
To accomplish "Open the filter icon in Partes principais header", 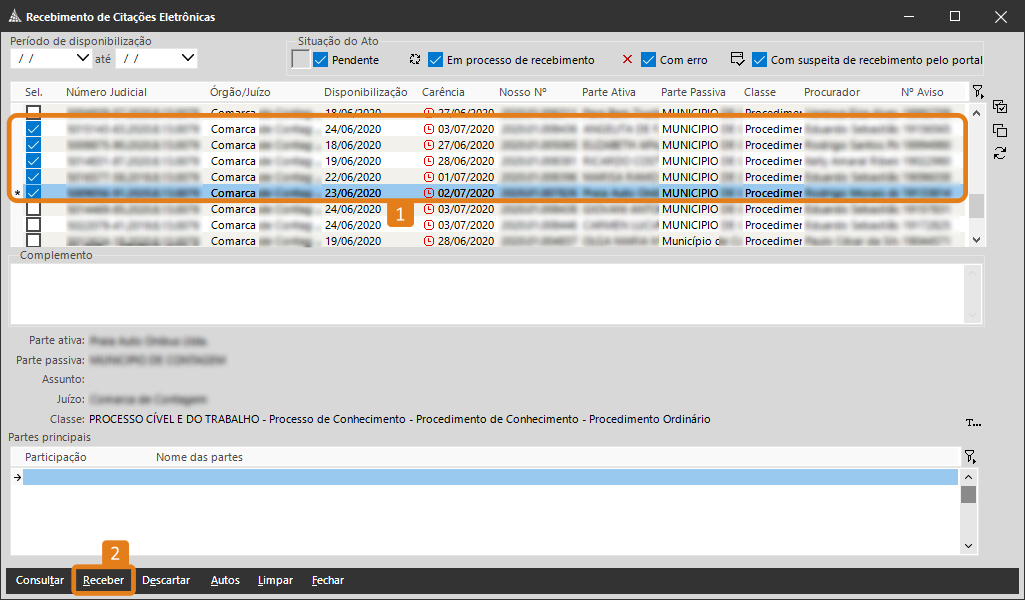I will [x=969, y=457].
